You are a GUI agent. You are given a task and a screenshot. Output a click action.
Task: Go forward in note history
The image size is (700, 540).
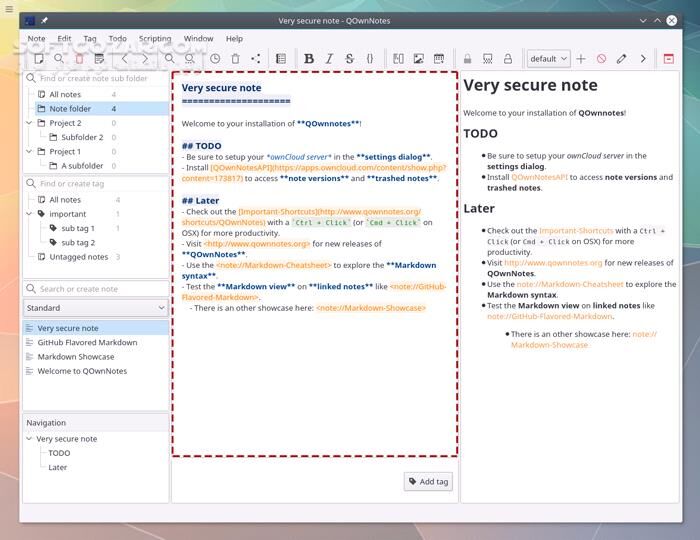145,58
